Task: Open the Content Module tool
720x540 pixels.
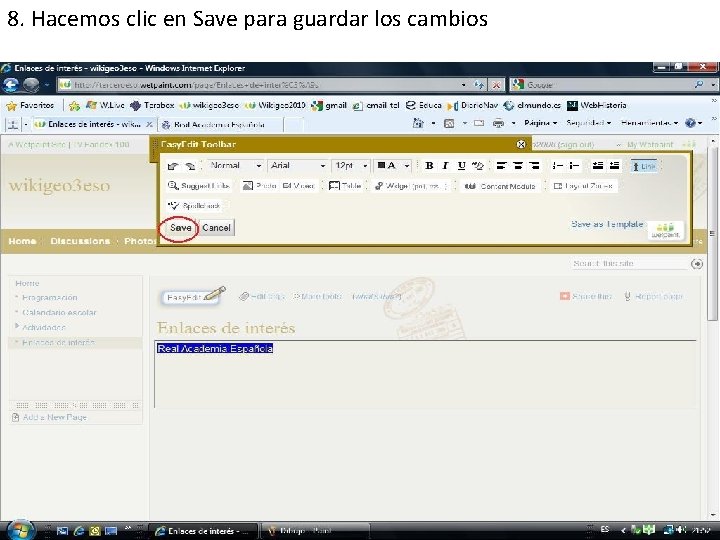Action: 500,186
